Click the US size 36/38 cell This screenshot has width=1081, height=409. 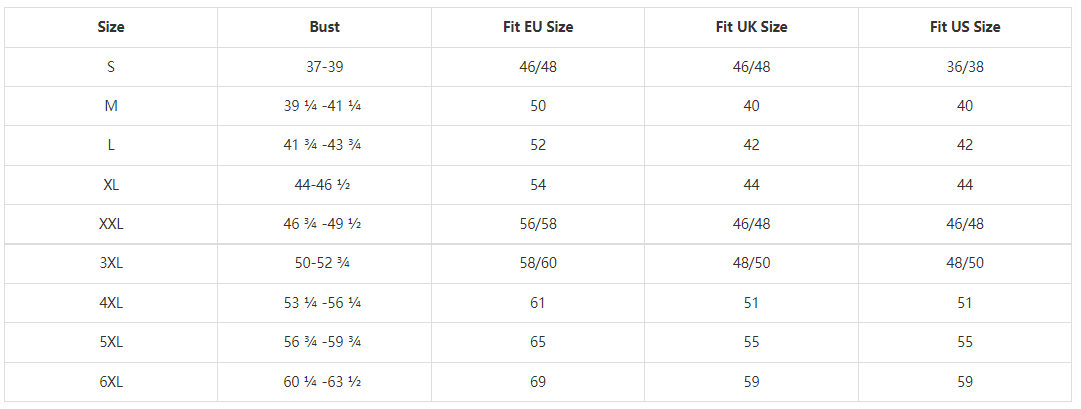[x=964, y=67]
